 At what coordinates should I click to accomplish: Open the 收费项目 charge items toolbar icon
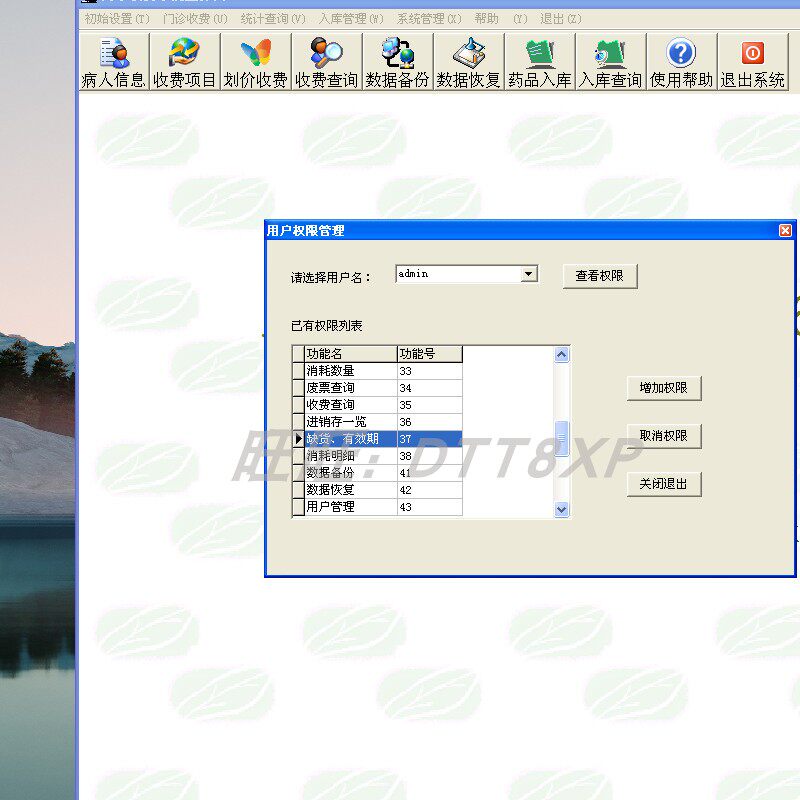tap(185, 62)
